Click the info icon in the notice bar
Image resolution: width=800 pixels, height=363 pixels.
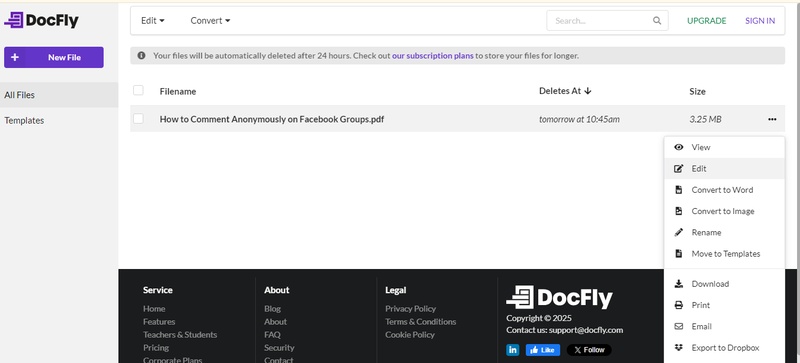(141, 56)
